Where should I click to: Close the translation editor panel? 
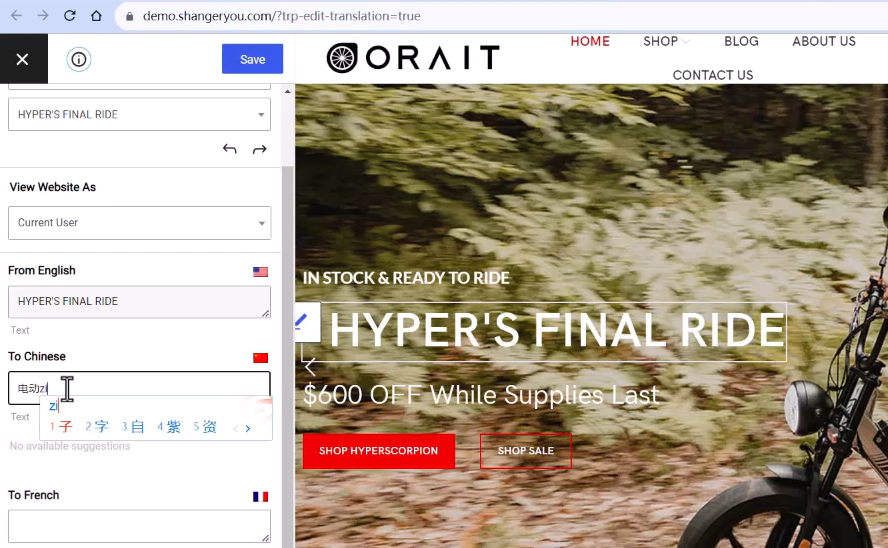click(23, 59)
